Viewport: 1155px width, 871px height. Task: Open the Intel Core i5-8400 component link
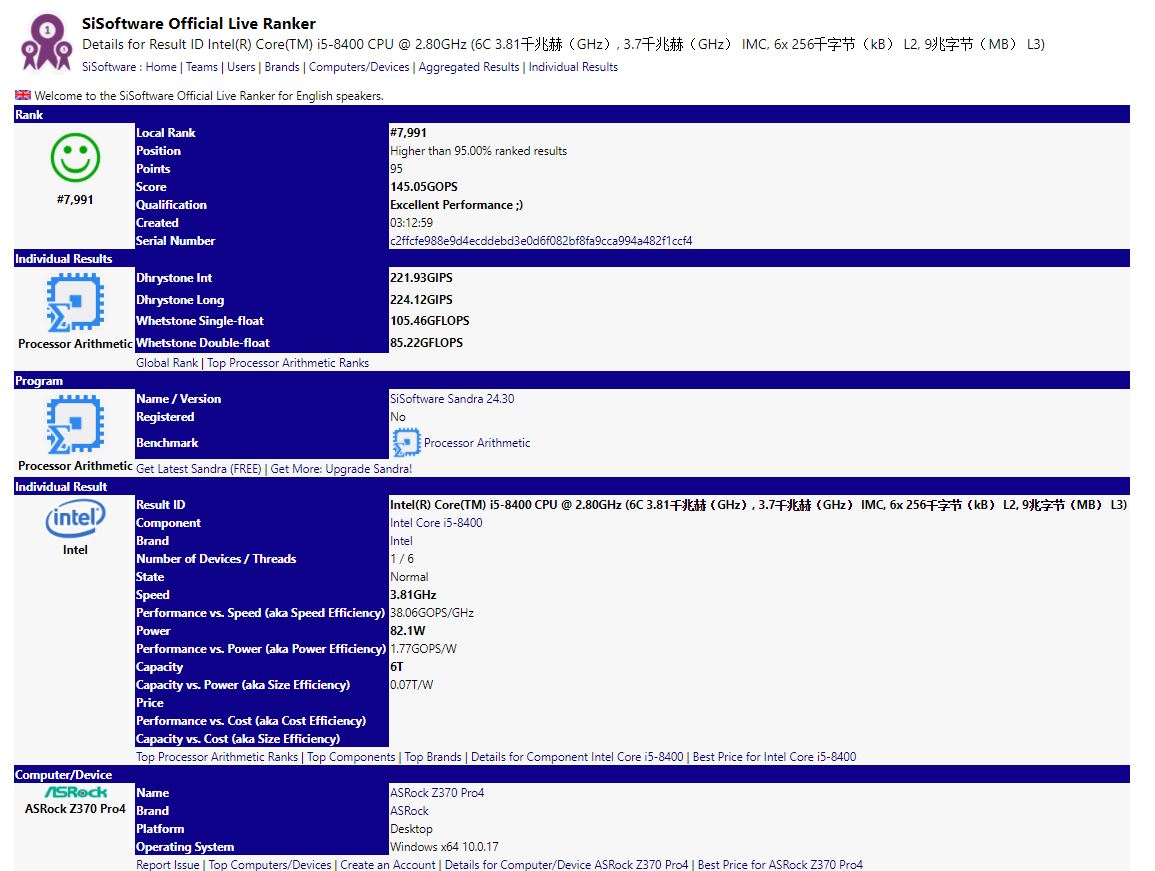(x=436, y=522)
